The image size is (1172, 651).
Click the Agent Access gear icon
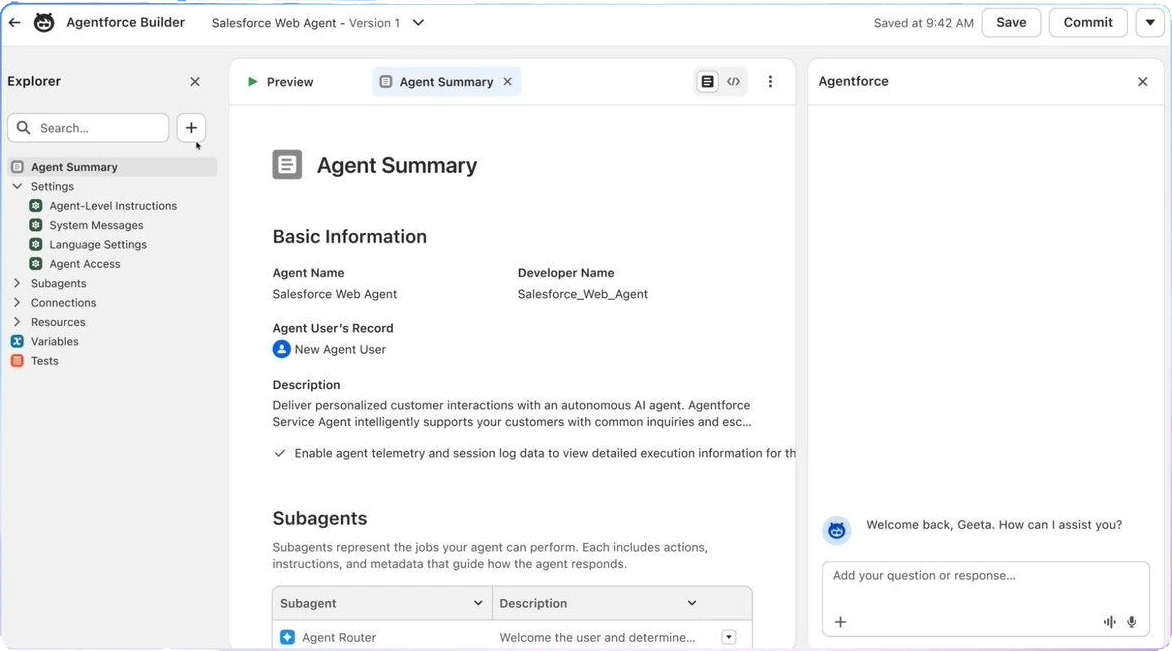coord(36,264)
